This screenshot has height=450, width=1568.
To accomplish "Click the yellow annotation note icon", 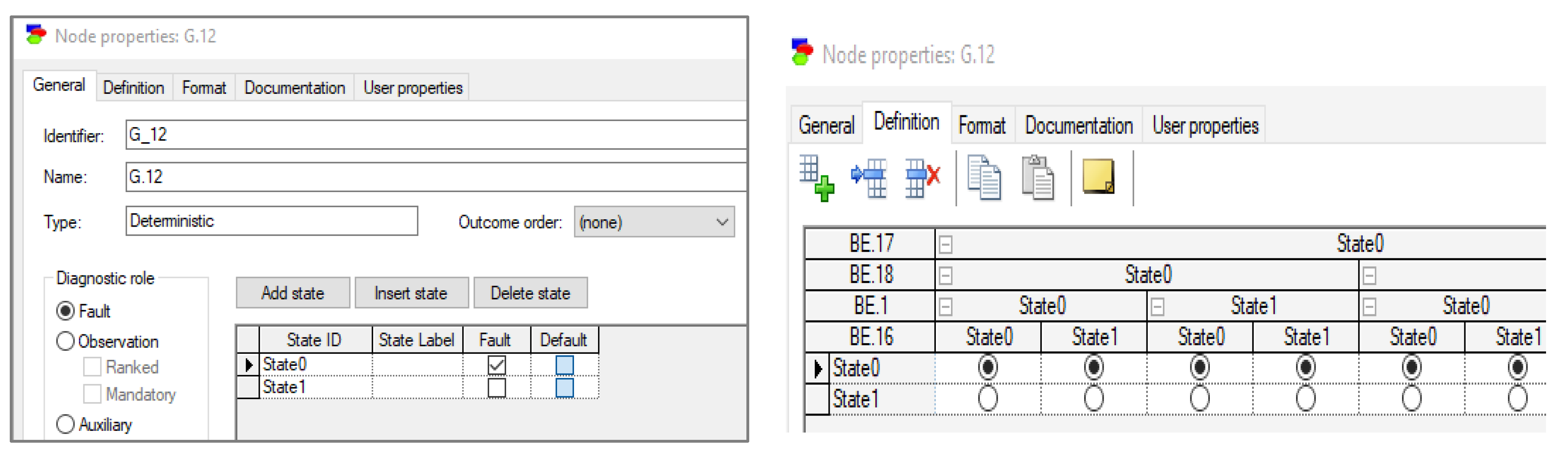I will tap(1098, 177).
